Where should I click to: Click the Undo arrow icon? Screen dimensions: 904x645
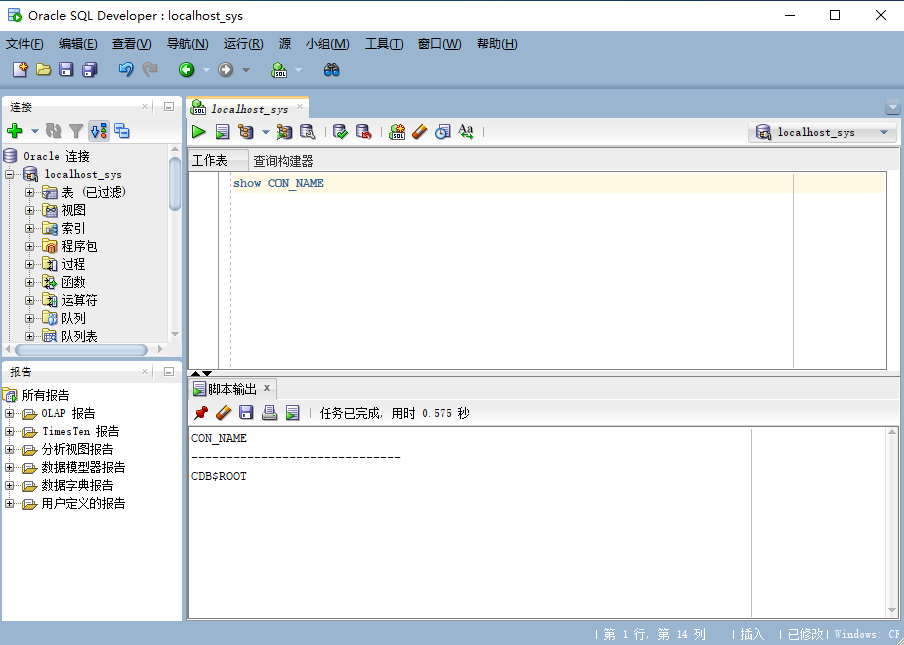pos(126,70)
